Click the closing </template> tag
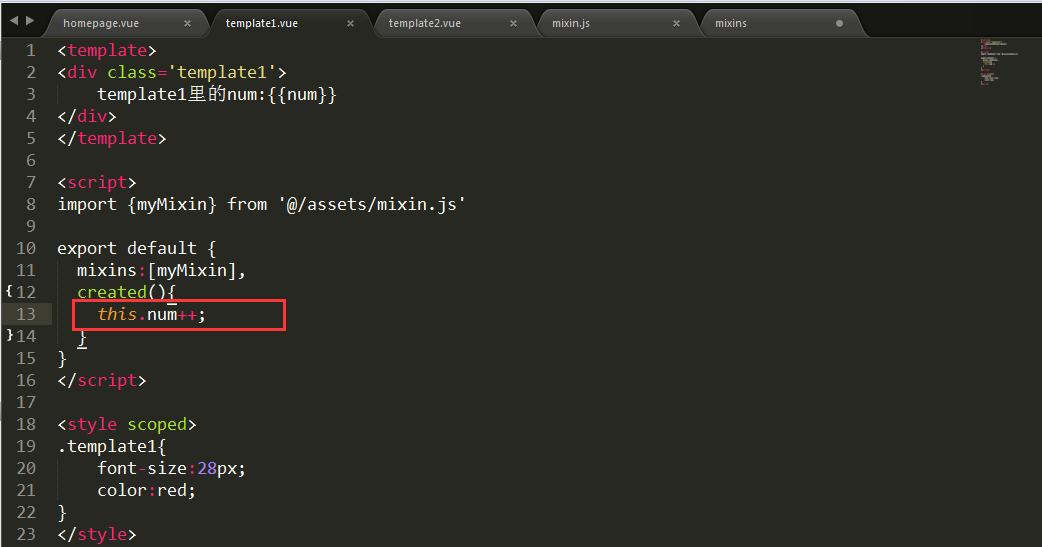1042x547 pixels. 112,138
